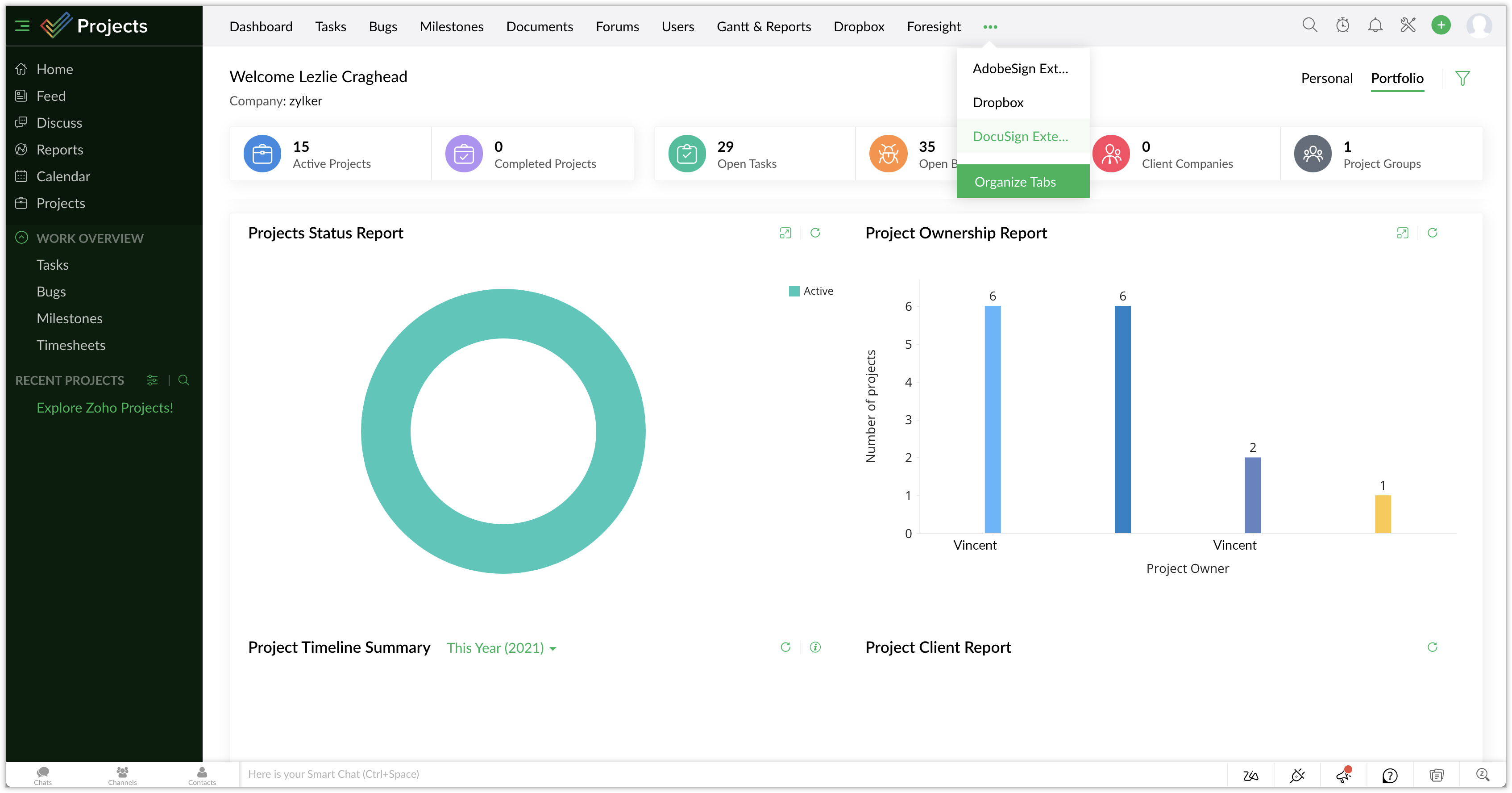The image size is (1512, 793).
Task: Toggle the hamburger sidebar menu
Action: [x=22, y=26]
